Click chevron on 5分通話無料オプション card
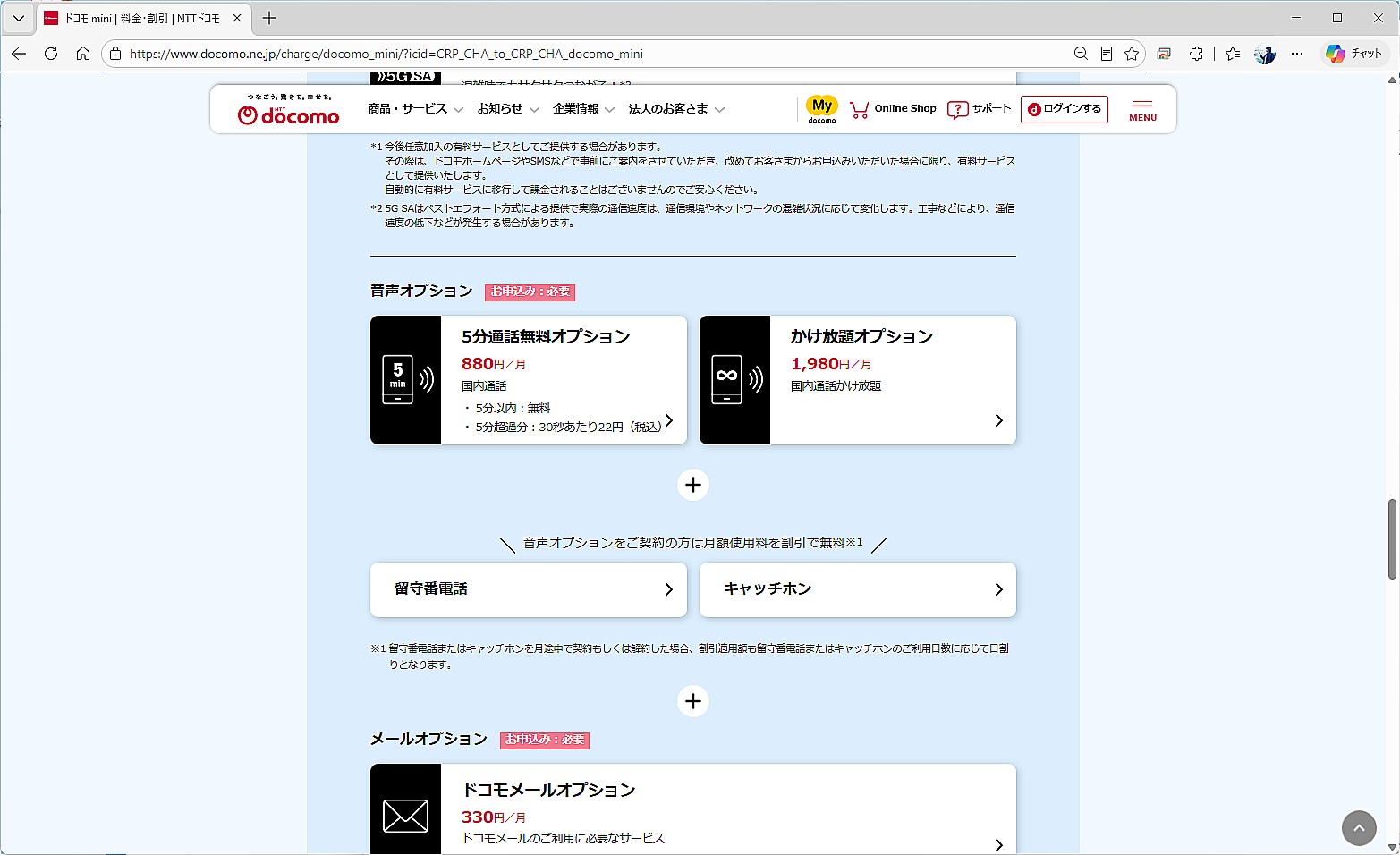 pyautogui.click(x=668, y=420)
